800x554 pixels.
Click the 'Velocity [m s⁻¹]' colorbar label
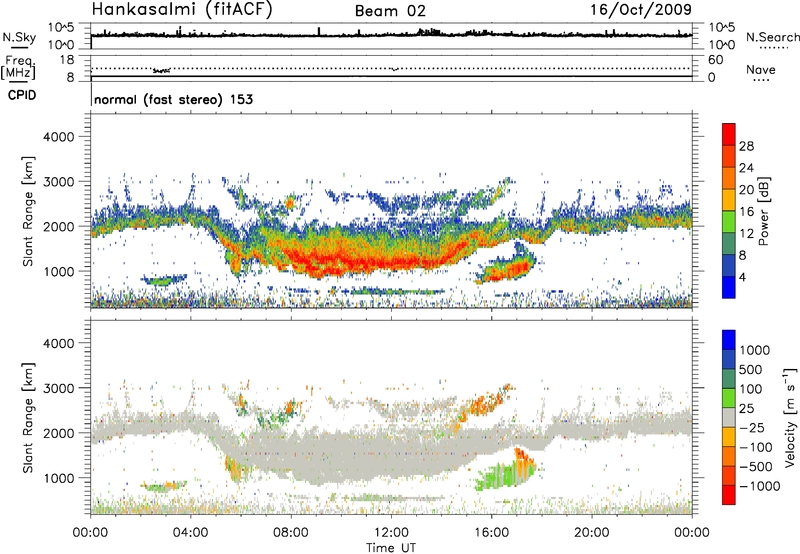click(x=790, y=417)
